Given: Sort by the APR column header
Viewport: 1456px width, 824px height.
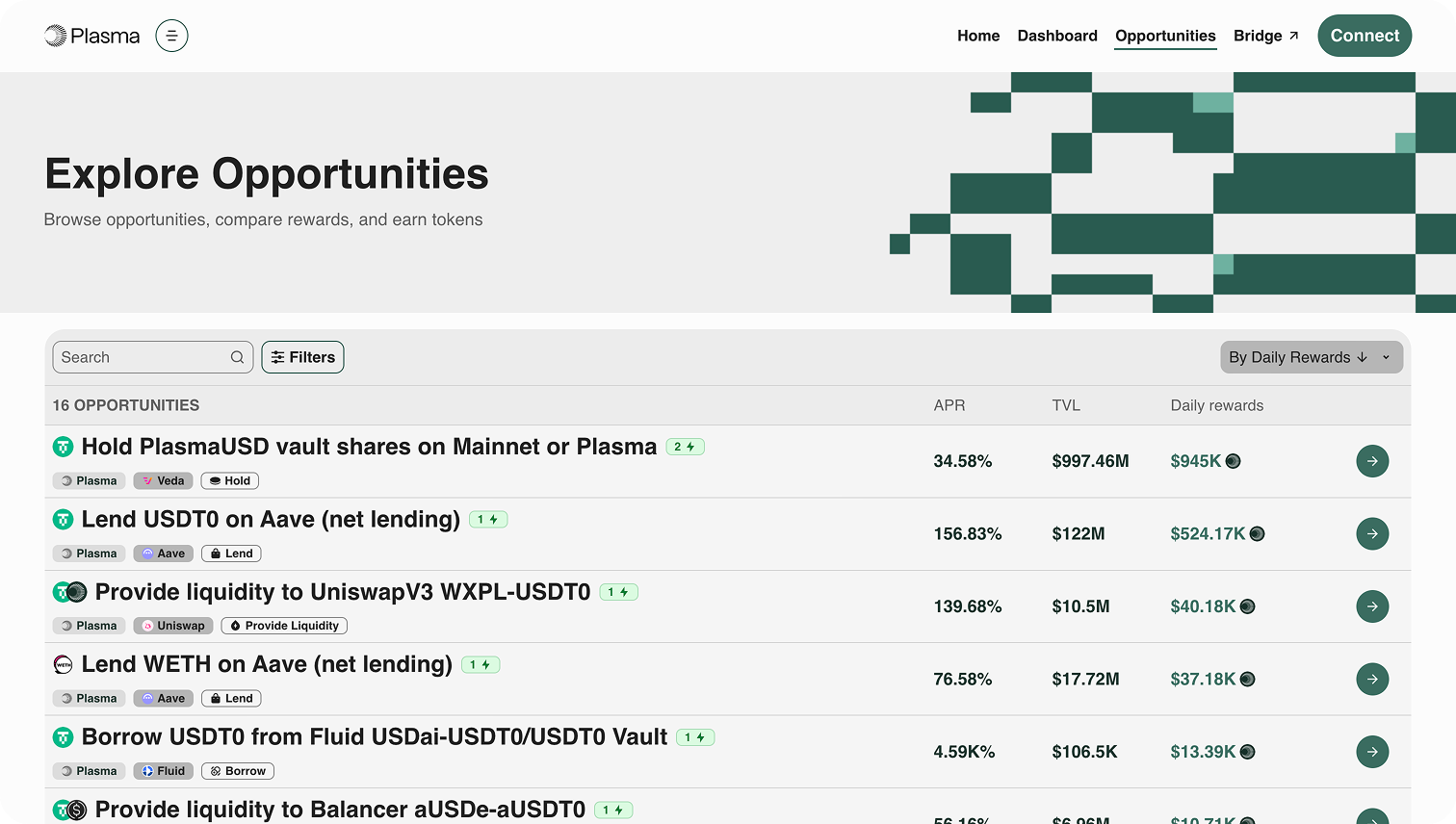Looking at the screenshot, I should pyautogui.click(x=949, y=405).
